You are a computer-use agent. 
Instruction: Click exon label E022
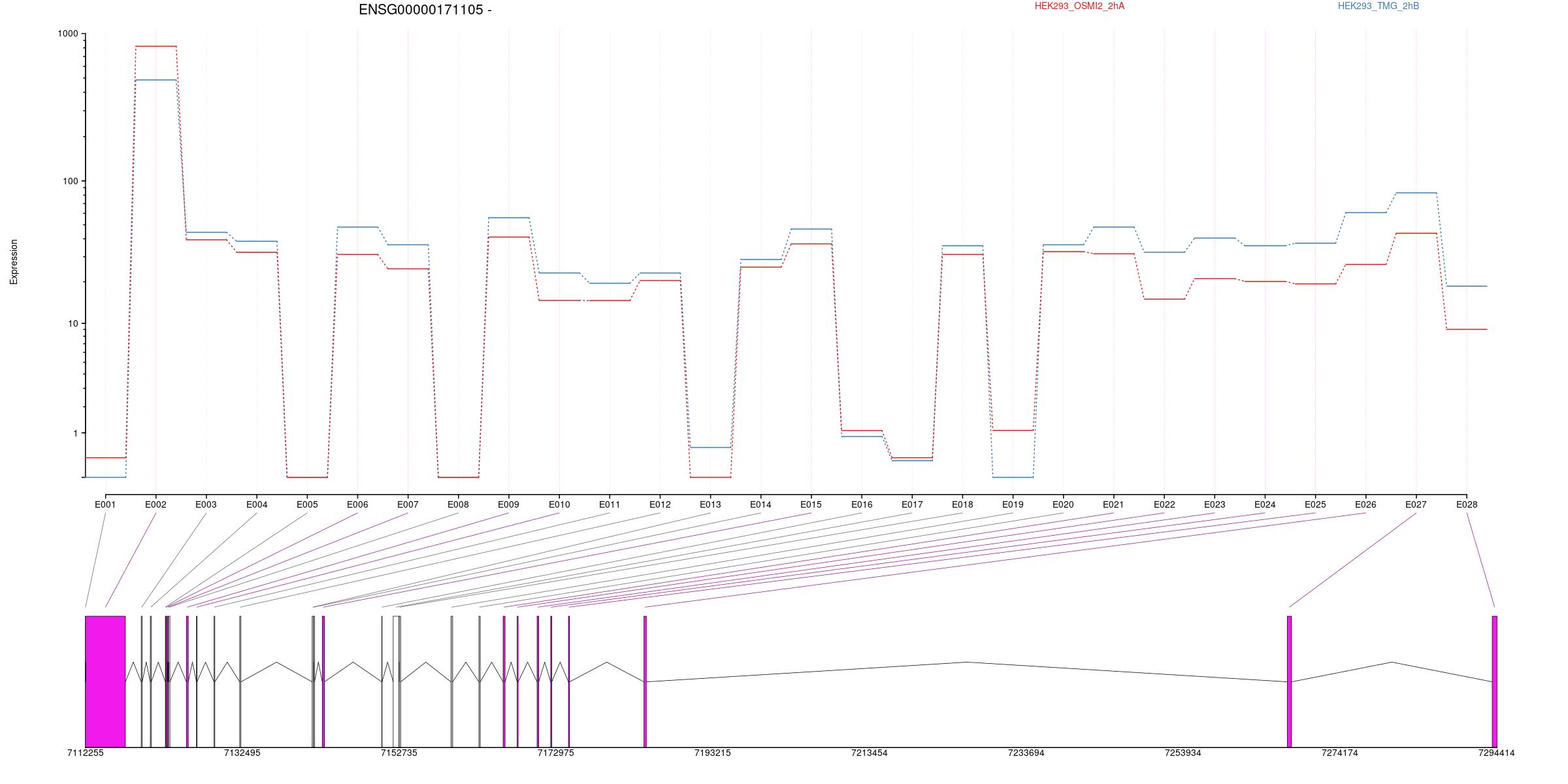(x=1164, y=504)
